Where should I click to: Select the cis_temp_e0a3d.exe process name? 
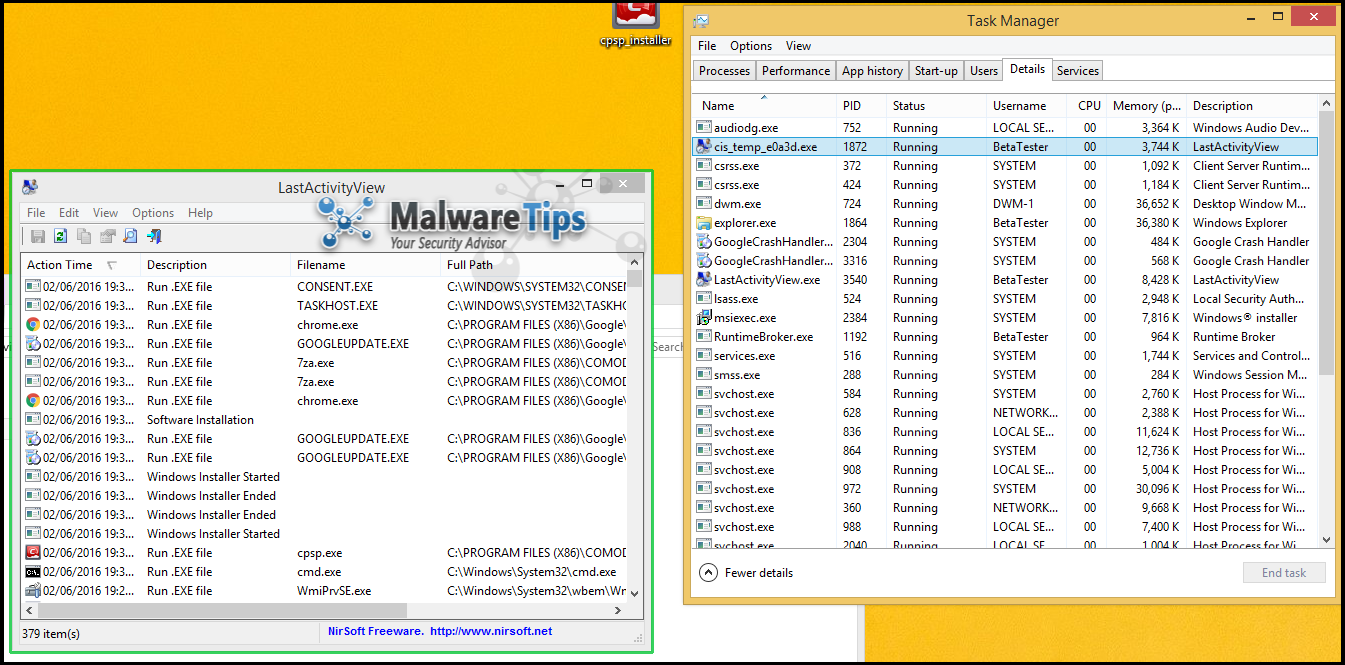point(765,147)
